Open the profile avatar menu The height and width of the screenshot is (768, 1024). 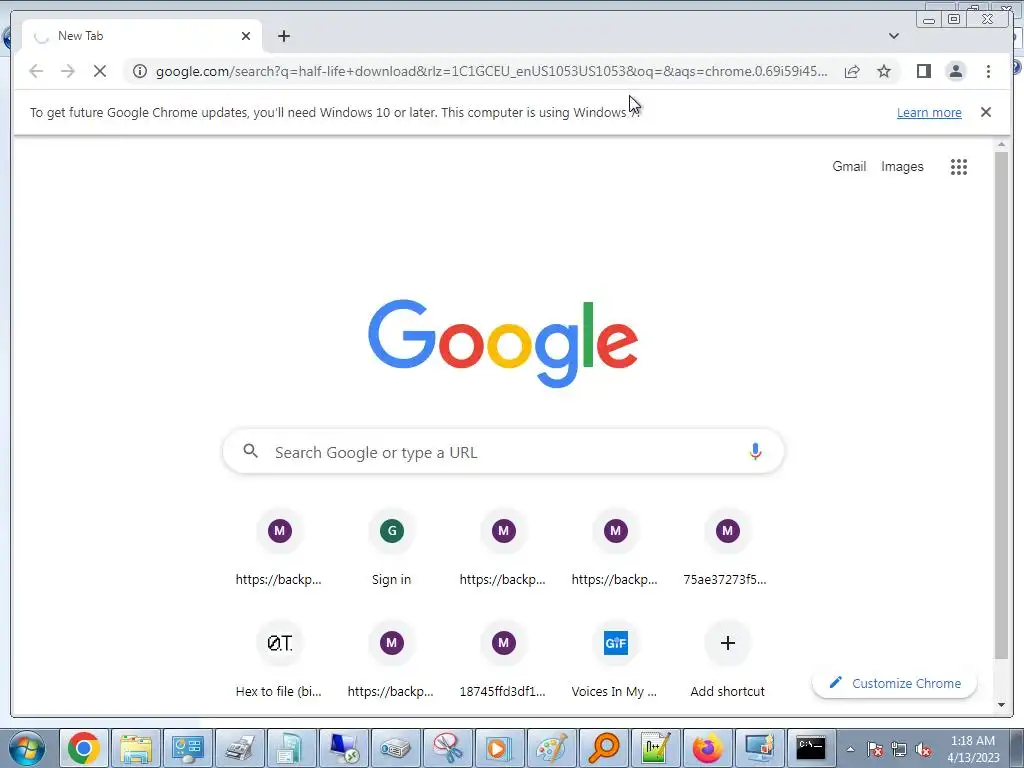[955, 71]
